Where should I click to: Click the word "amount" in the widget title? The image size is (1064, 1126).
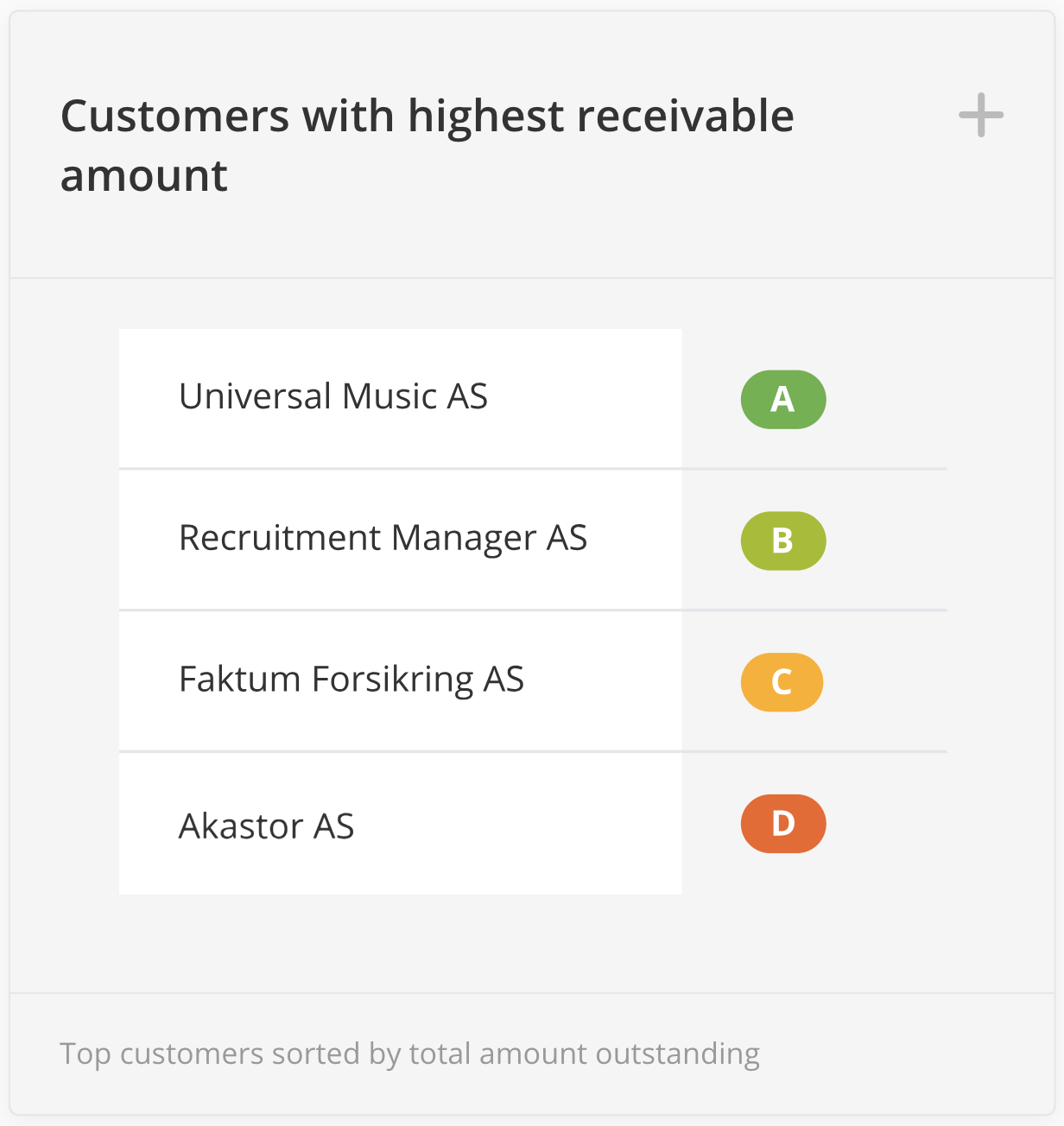click(x=144, y=177)
